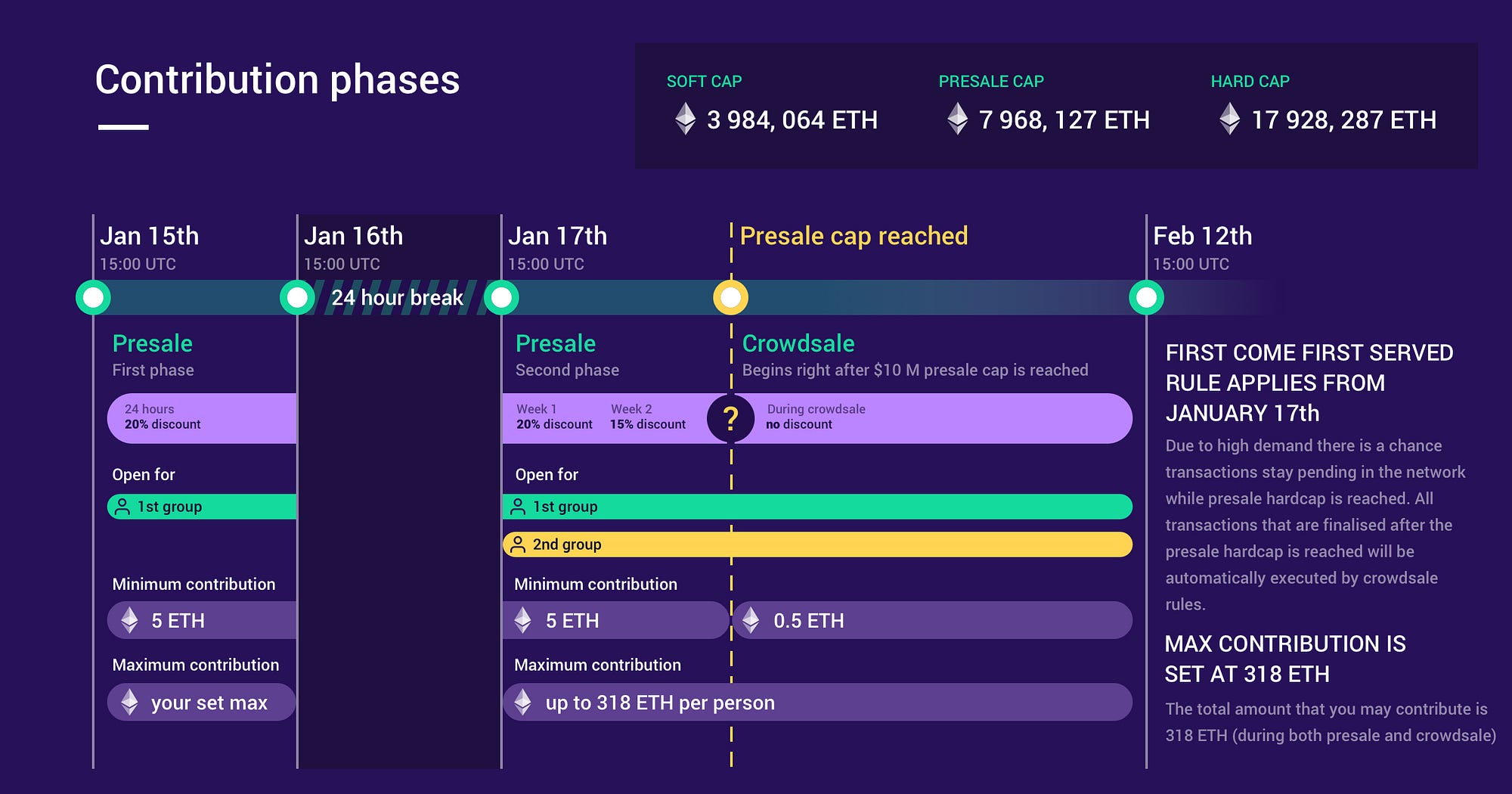Click the Ethereum icon beside Soft Cap amount
The image size is (1512, 794).
(685, 119)
